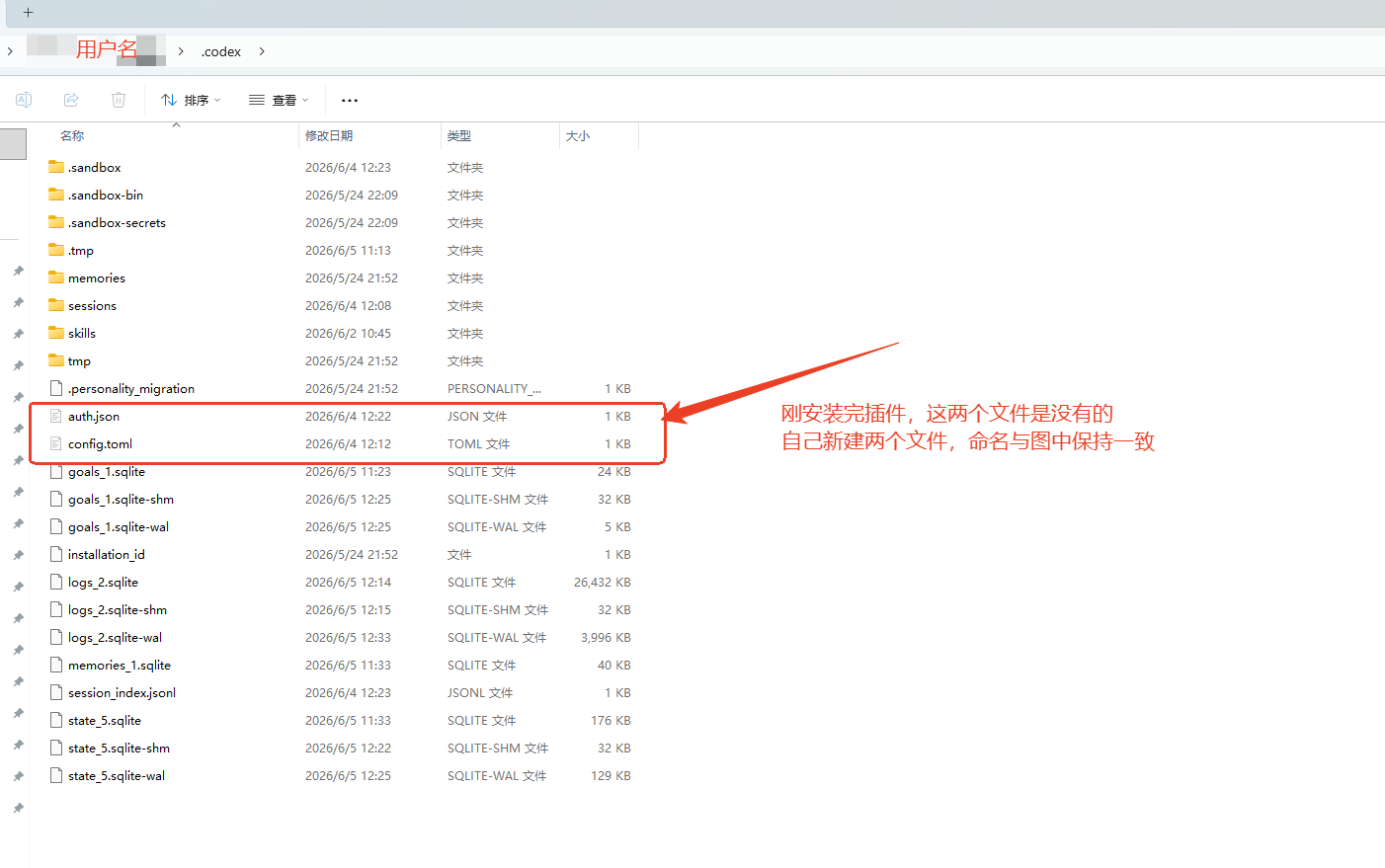Viewport: 1385px width, 868px height.
Task: Select the .tmp folder icon
Action: tap(56, 250)
